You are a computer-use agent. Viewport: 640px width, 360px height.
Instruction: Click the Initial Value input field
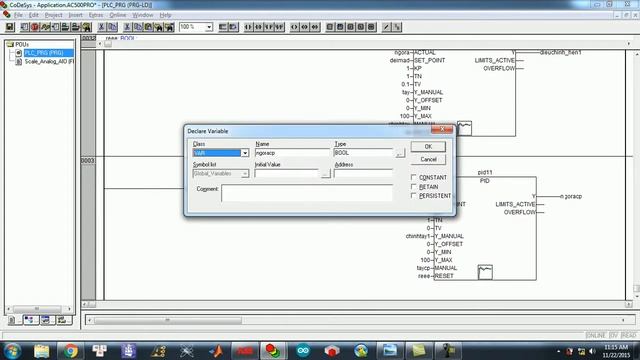pos(287,174)
